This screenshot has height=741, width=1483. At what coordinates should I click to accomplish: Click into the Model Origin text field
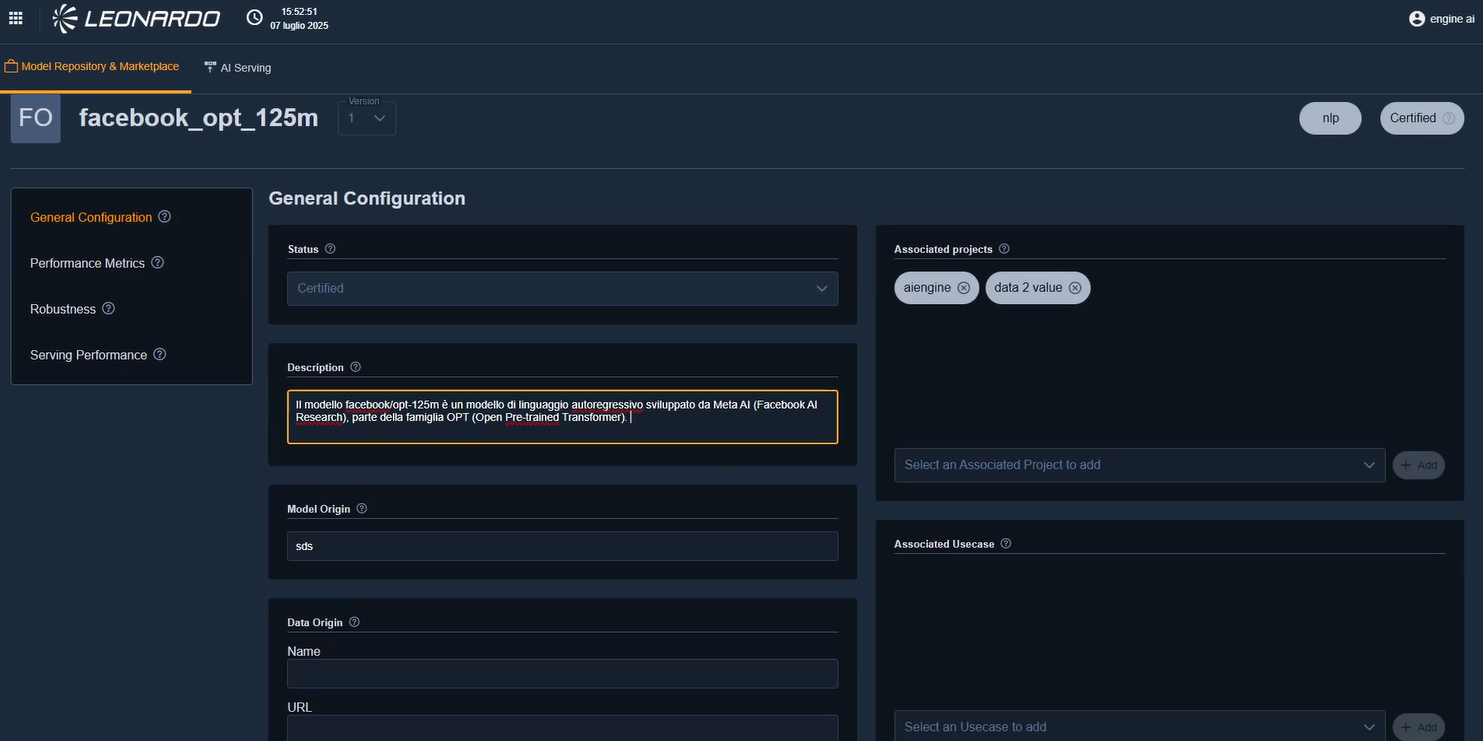(x=562, y=546)
